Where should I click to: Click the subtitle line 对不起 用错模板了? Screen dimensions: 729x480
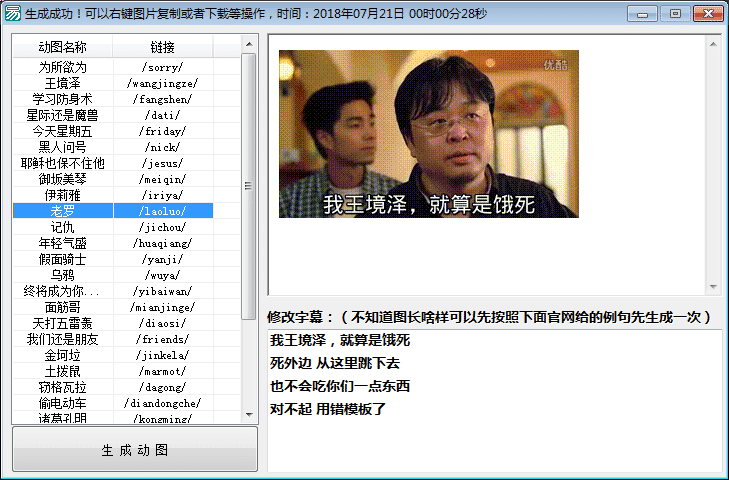(x=328, y=409)
